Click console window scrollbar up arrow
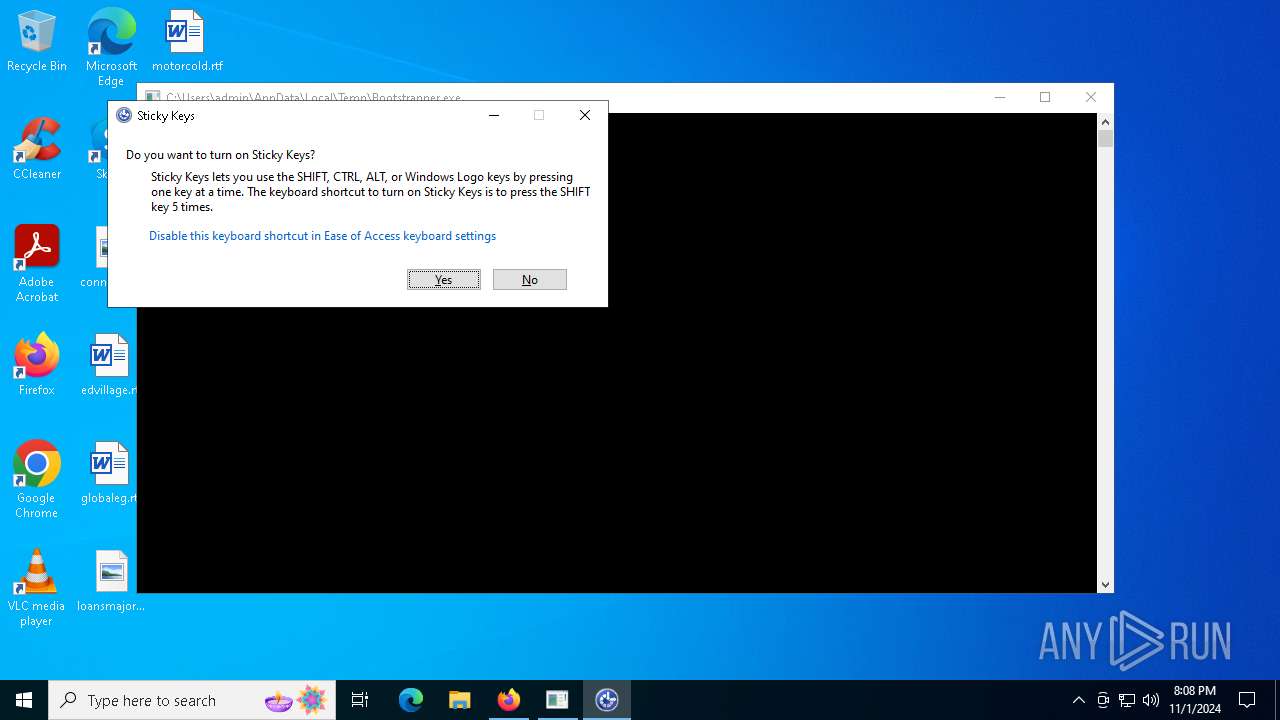This screenshot has height=720, width=1280. [1105, 121]
